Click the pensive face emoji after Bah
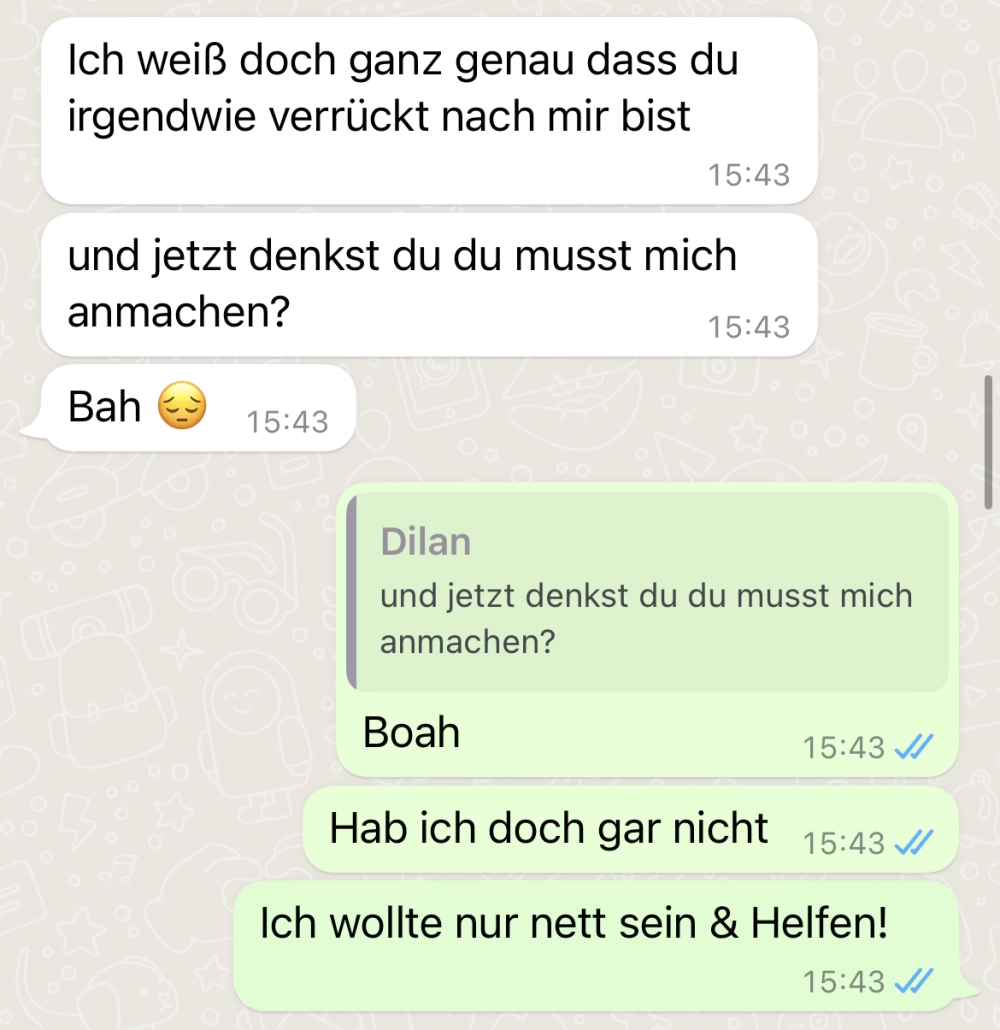1000x1030 pixels. click(182, 405)
